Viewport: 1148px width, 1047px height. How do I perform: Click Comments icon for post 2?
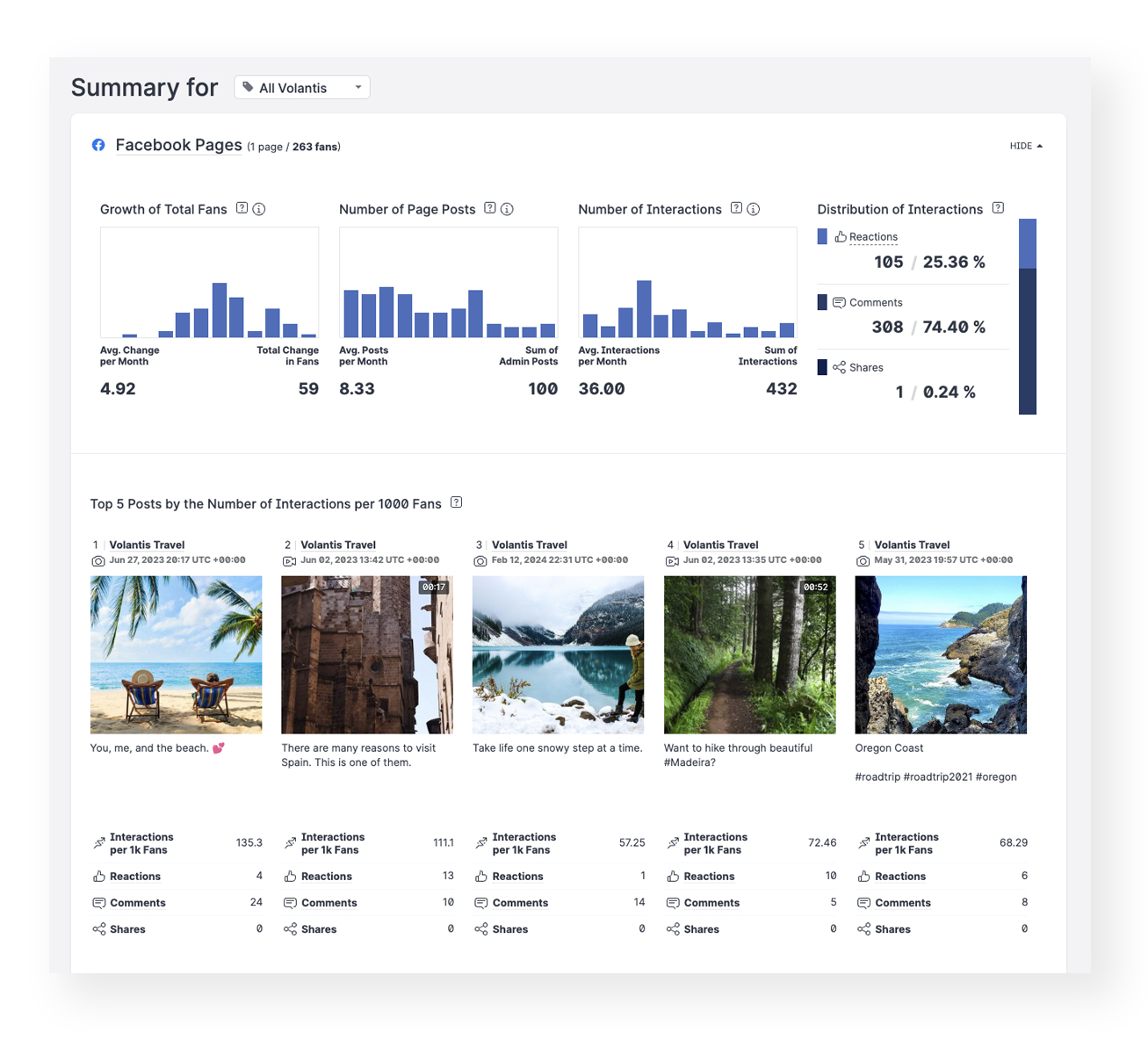point(290,903)
